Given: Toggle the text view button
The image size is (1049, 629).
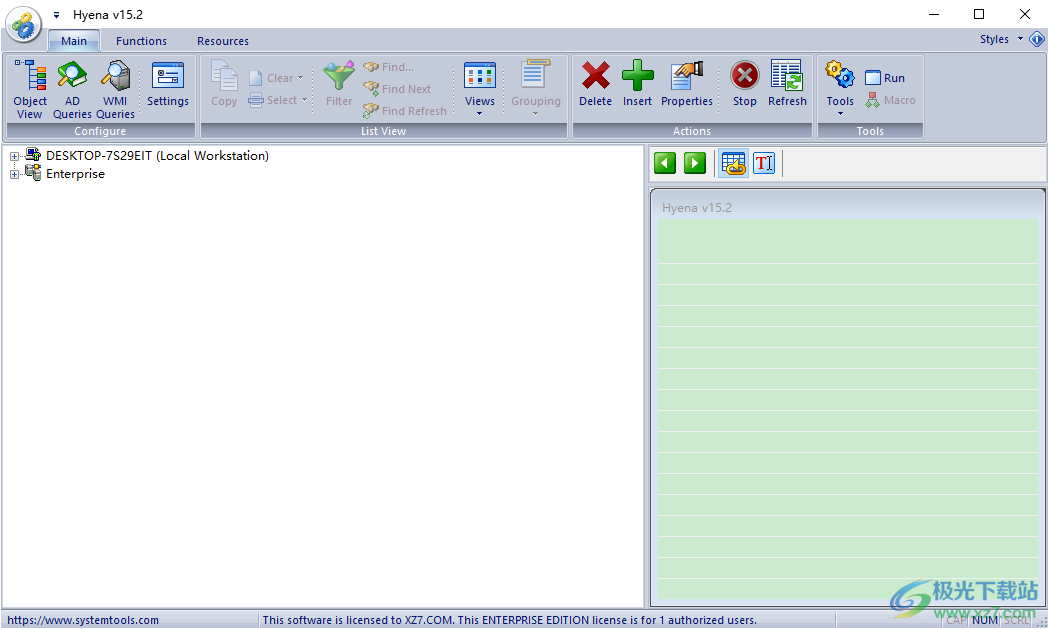Looking at the screenshot, I should (x=764, y=163).
